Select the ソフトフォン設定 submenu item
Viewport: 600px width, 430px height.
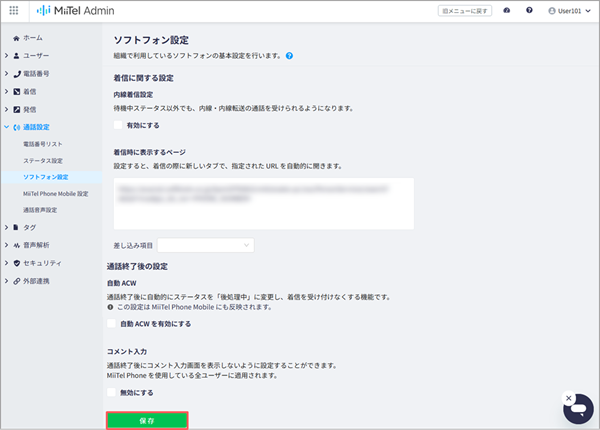[x=46, y=177]
